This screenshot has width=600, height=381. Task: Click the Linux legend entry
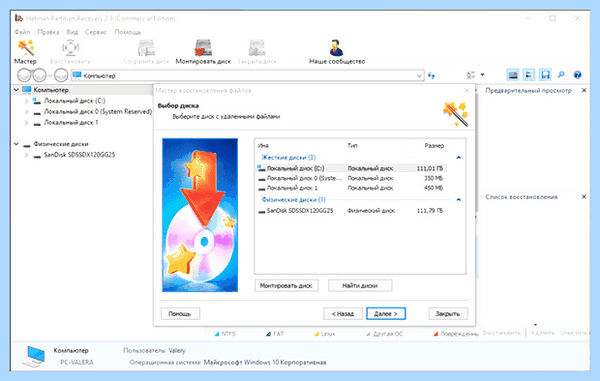pyautogui.click(x=324, y=334)
